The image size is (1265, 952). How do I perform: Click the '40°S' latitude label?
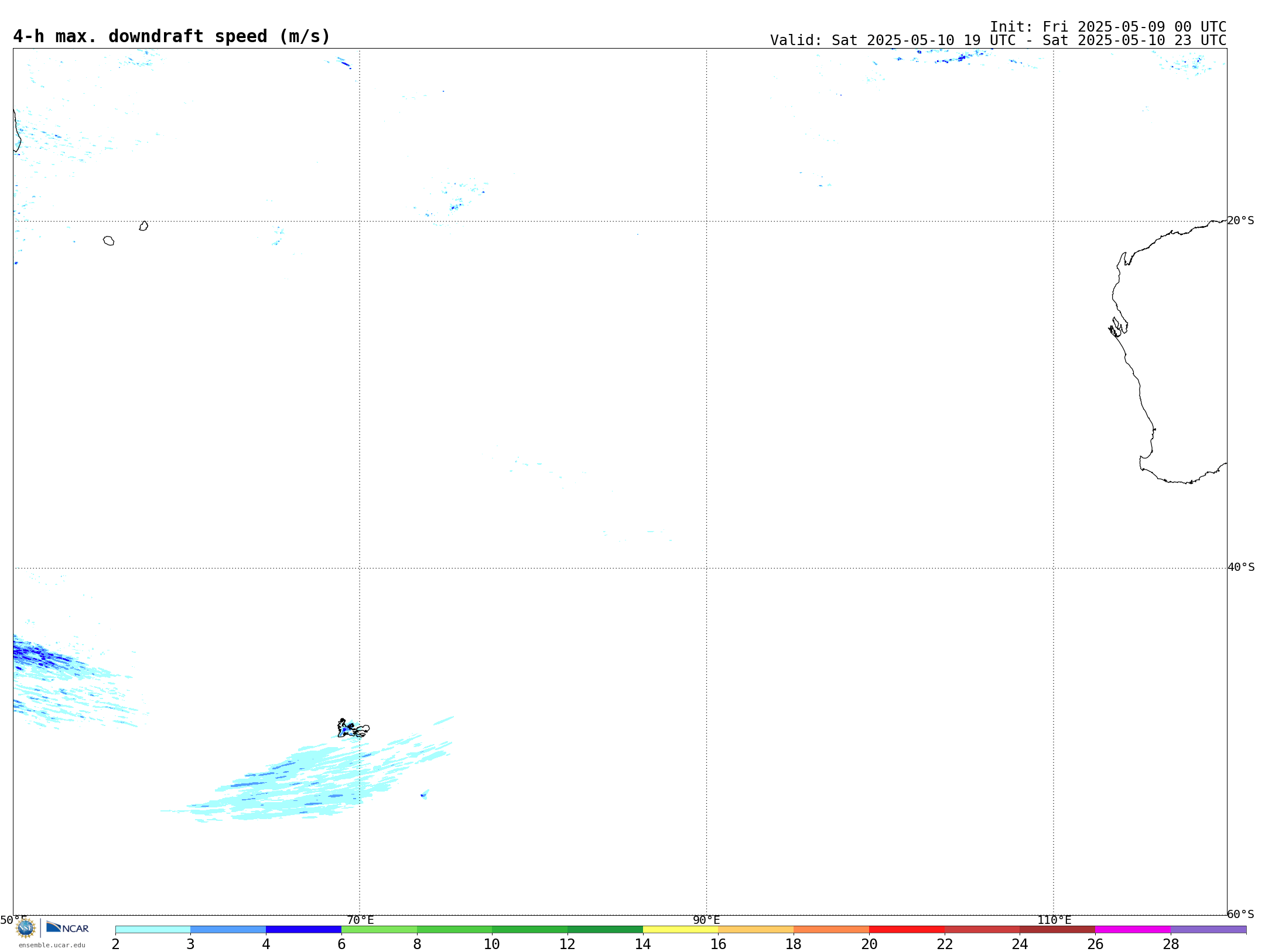coord(1241,567)
